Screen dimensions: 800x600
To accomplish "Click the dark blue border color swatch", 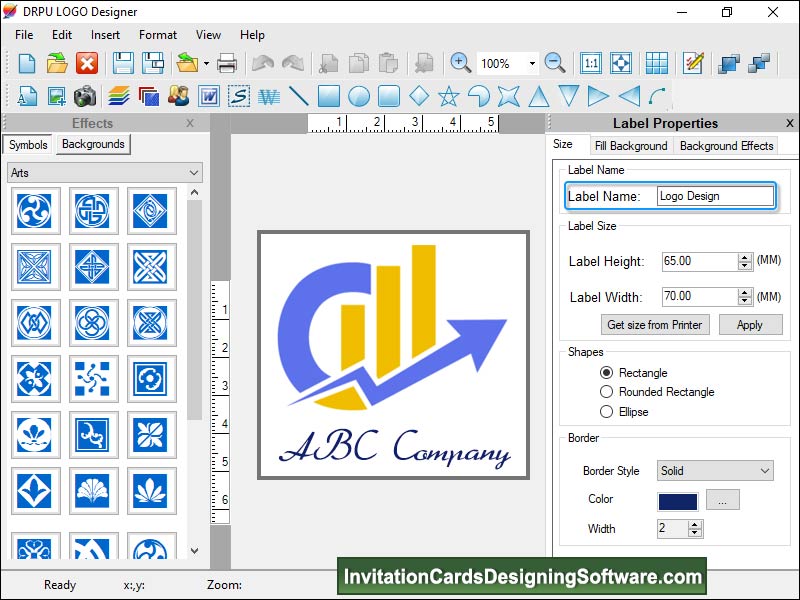I will (677, 500).
